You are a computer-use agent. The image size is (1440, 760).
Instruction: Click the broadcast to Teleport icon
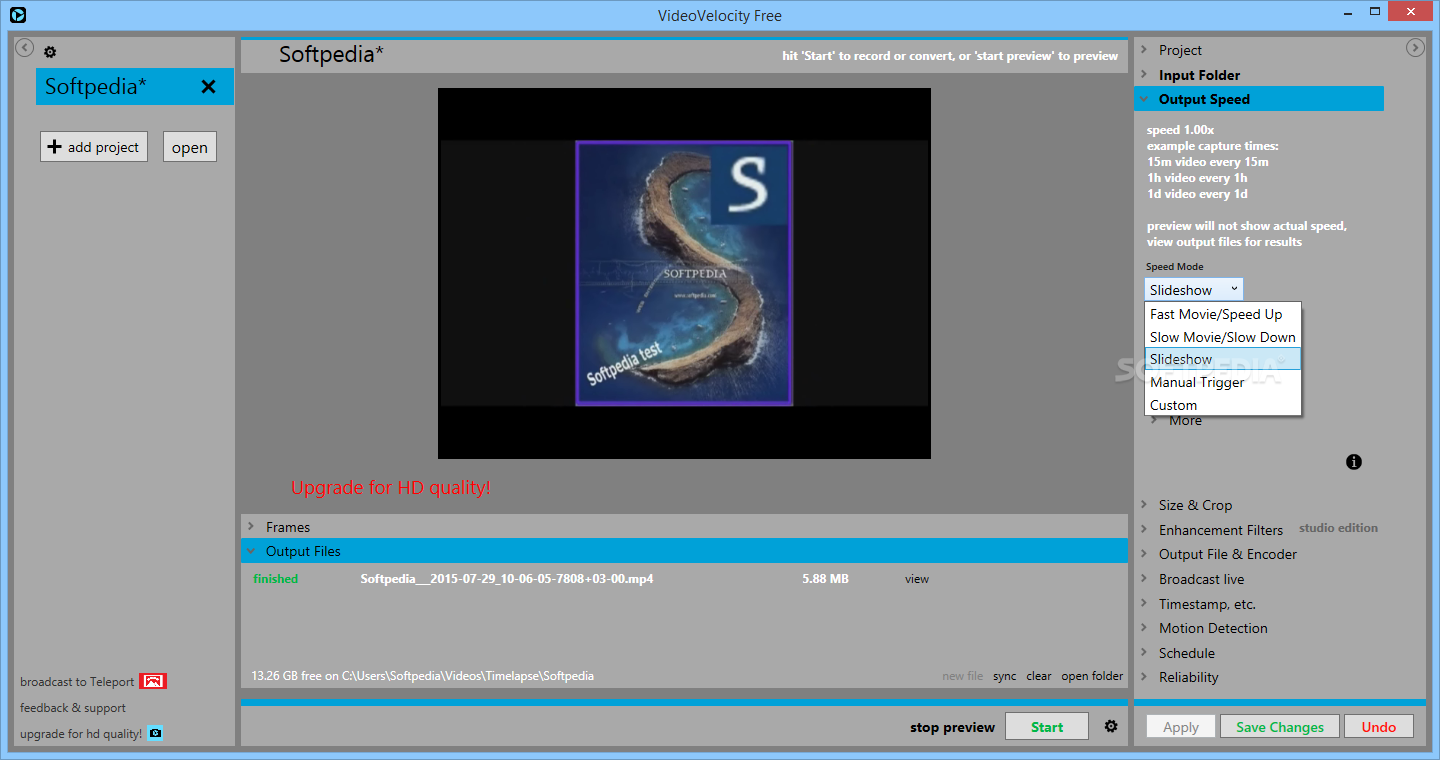[153, 682]
